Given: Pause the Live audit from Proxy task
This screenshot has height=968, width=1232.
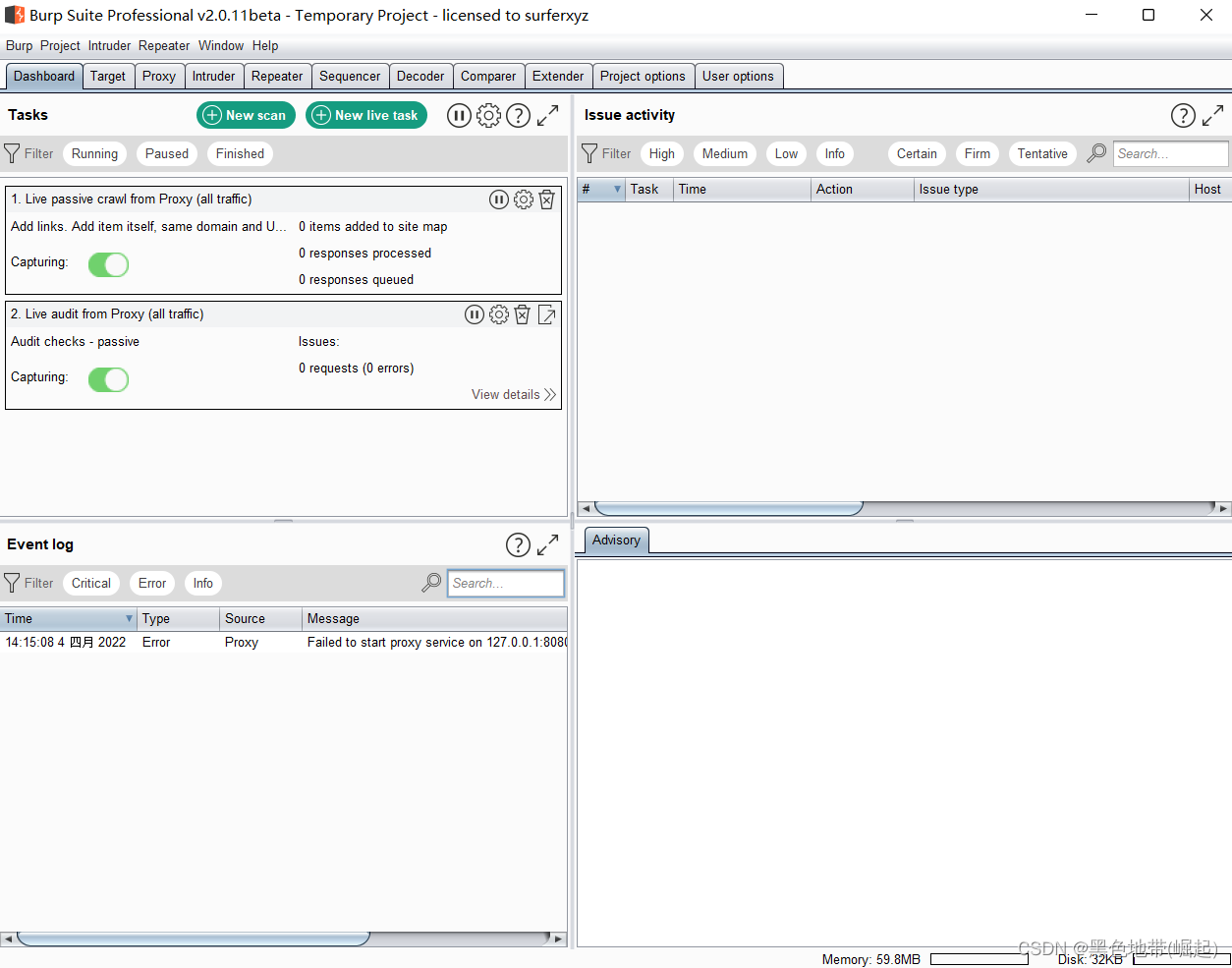Looking at the screenshot, I should point(475,314).
